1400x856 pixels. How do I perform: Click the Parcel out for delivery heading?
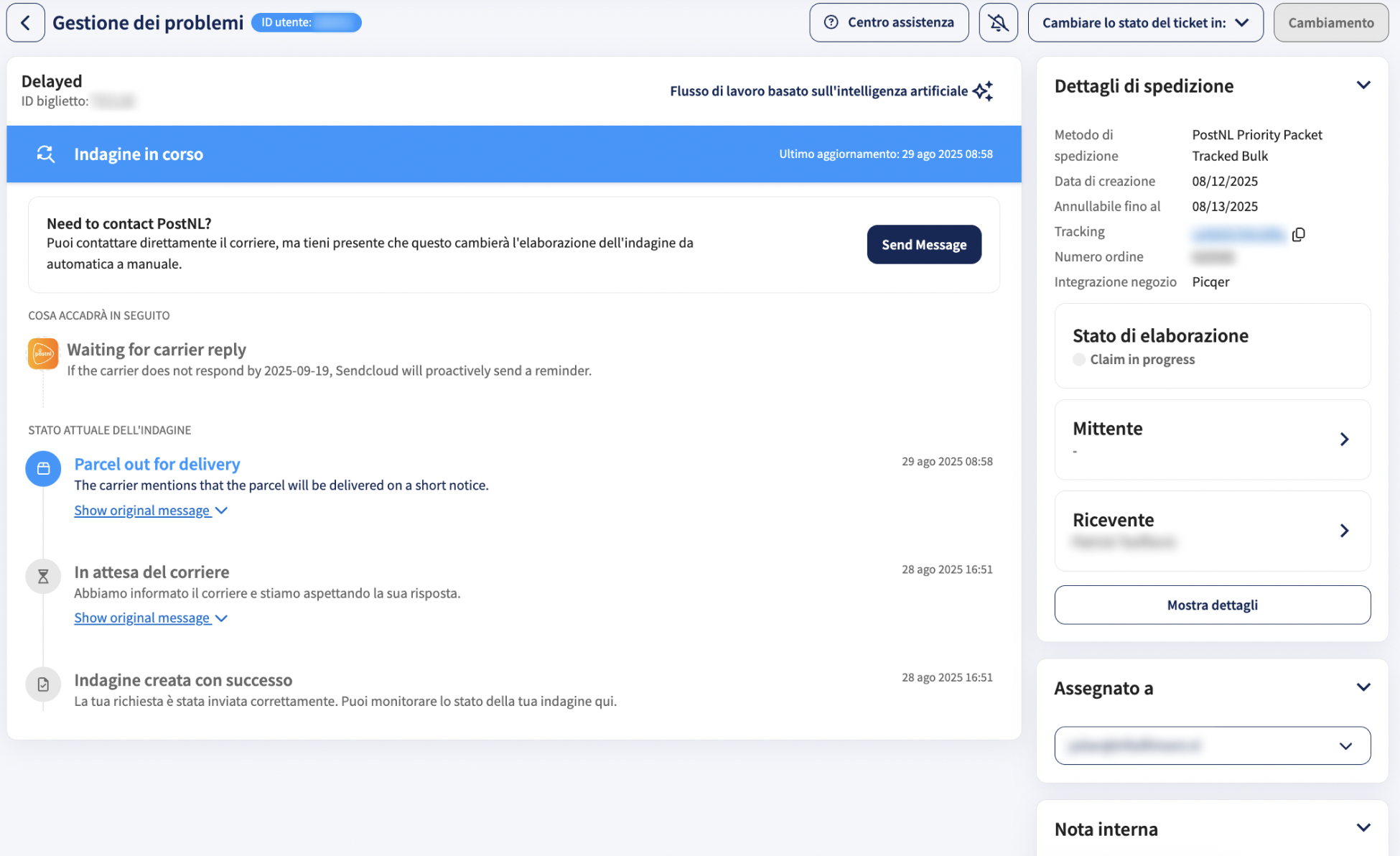pyautogui.click(x=157, y=464)
